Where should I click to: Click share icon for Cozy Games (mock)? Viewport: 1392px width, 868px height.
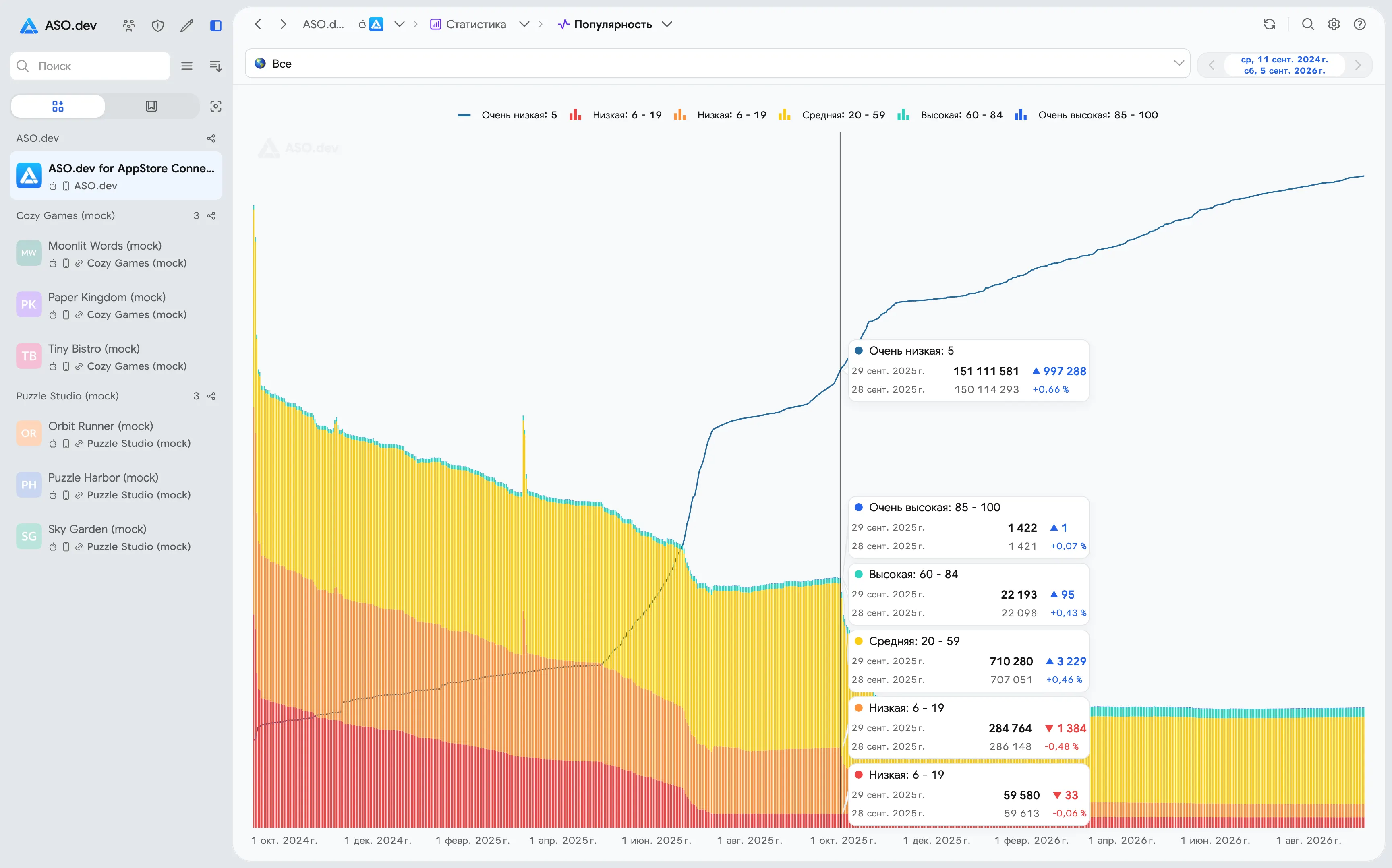tap(211, 216)
